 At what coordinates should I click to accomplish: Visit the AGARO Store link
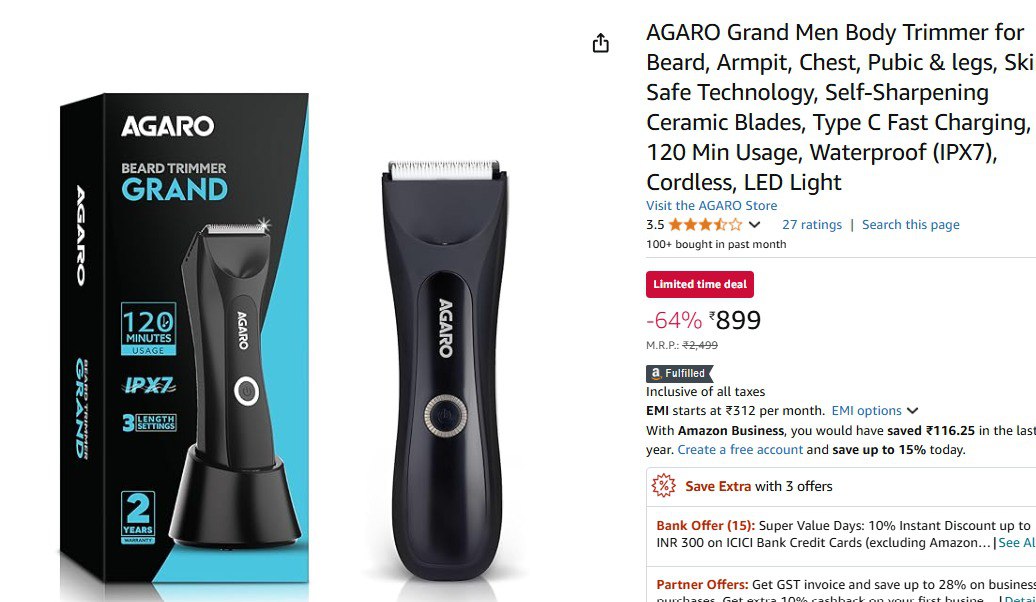pos(712,206)
